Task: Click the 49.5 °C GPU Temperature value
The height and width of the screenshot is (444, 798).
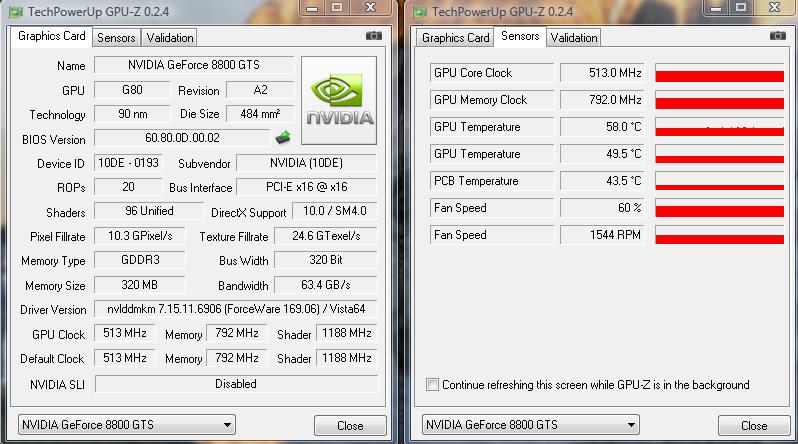Action: (602, 154)
